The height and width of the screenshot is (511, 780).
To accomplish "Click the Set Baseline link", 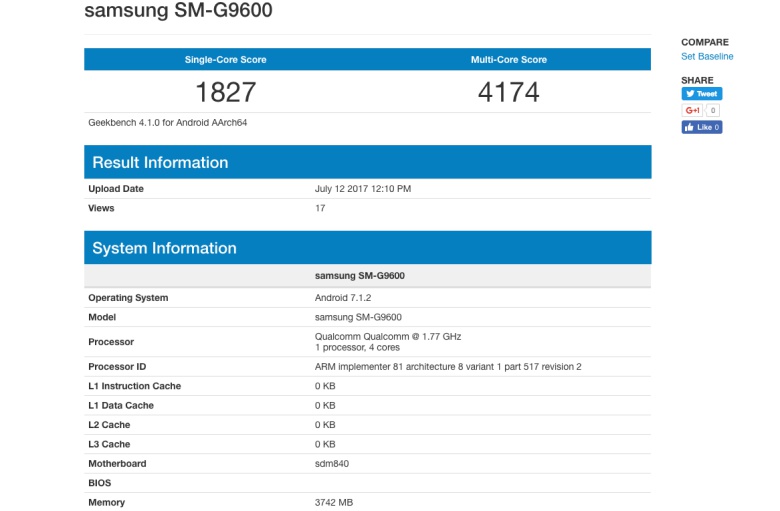I will point(707,56).
